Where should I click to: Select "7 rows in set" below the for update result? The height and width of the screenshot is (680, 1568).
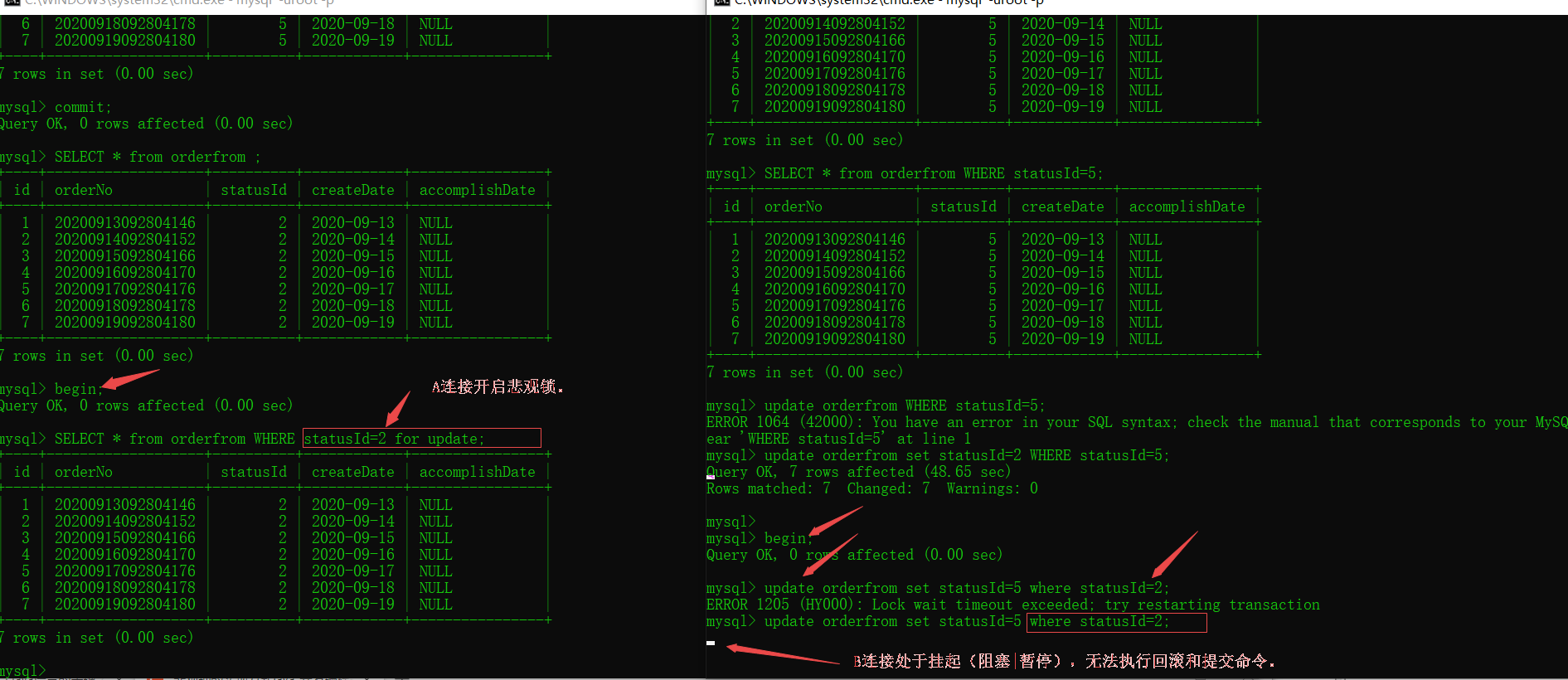point(96,638)
